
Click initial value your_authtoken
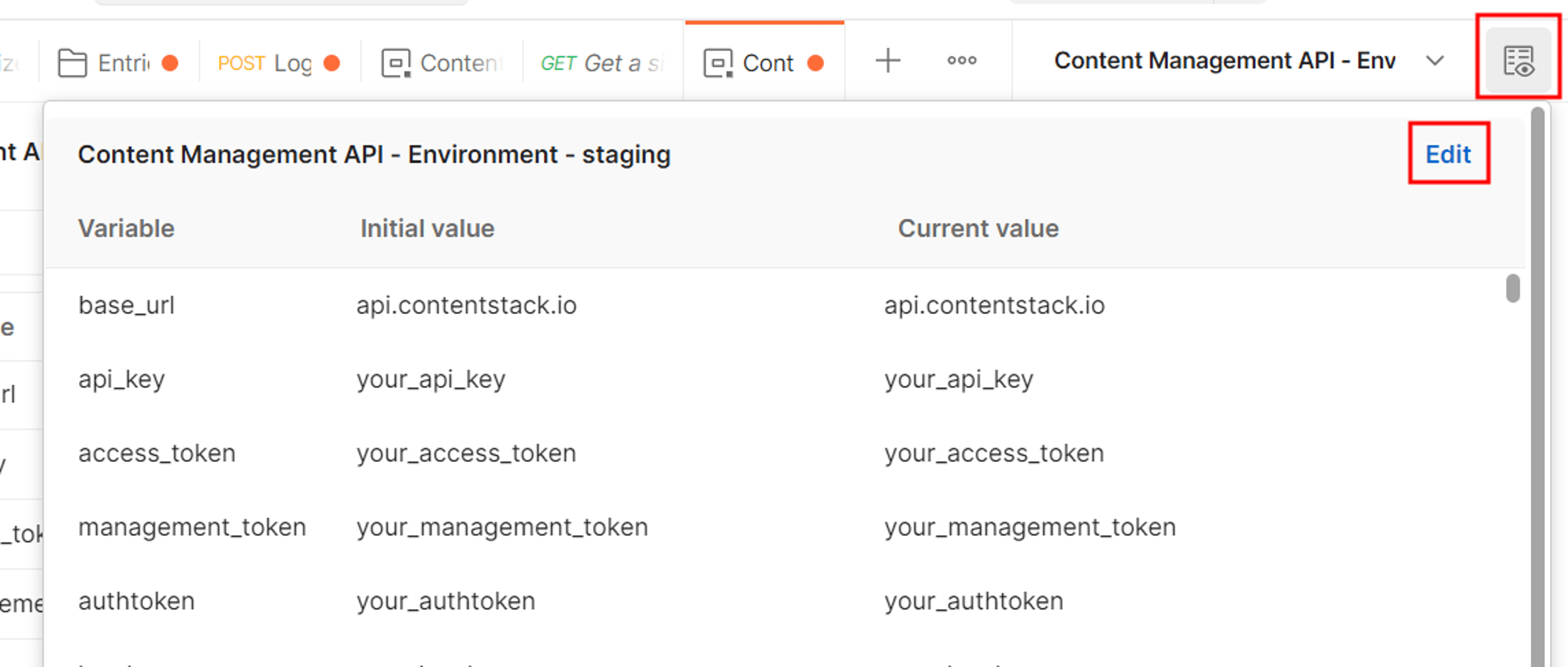coord(445,601)
